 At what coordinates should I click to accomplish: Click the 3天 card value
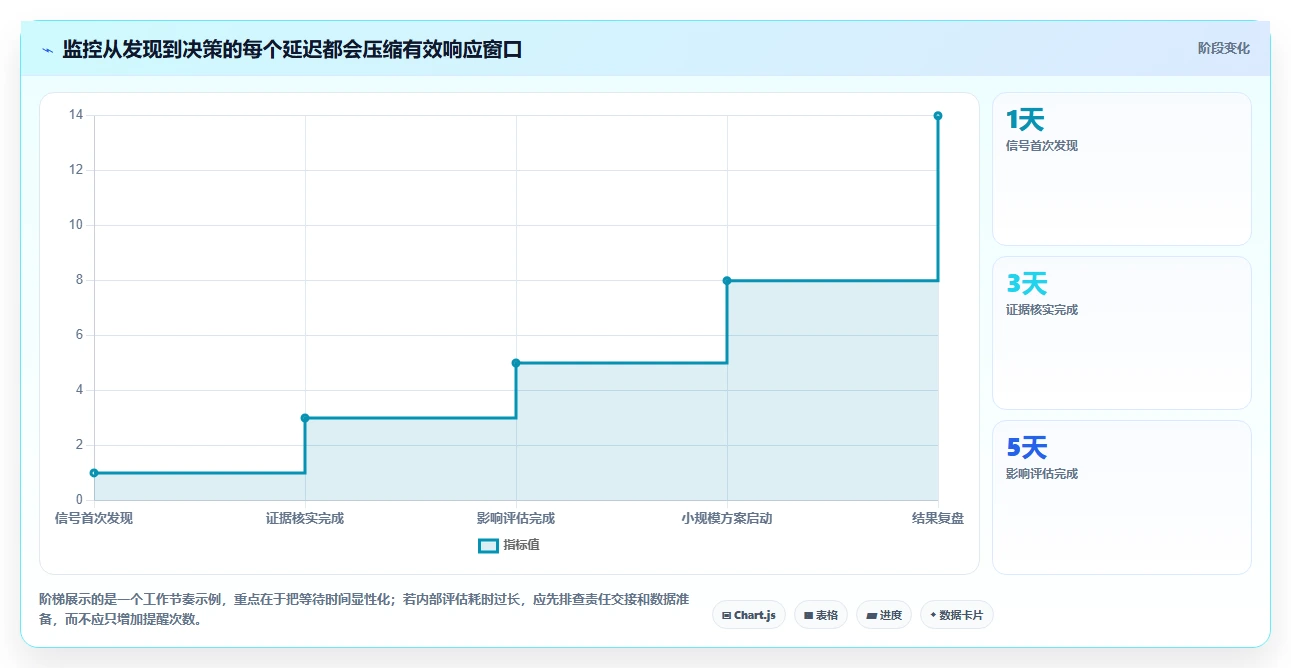1027,284
